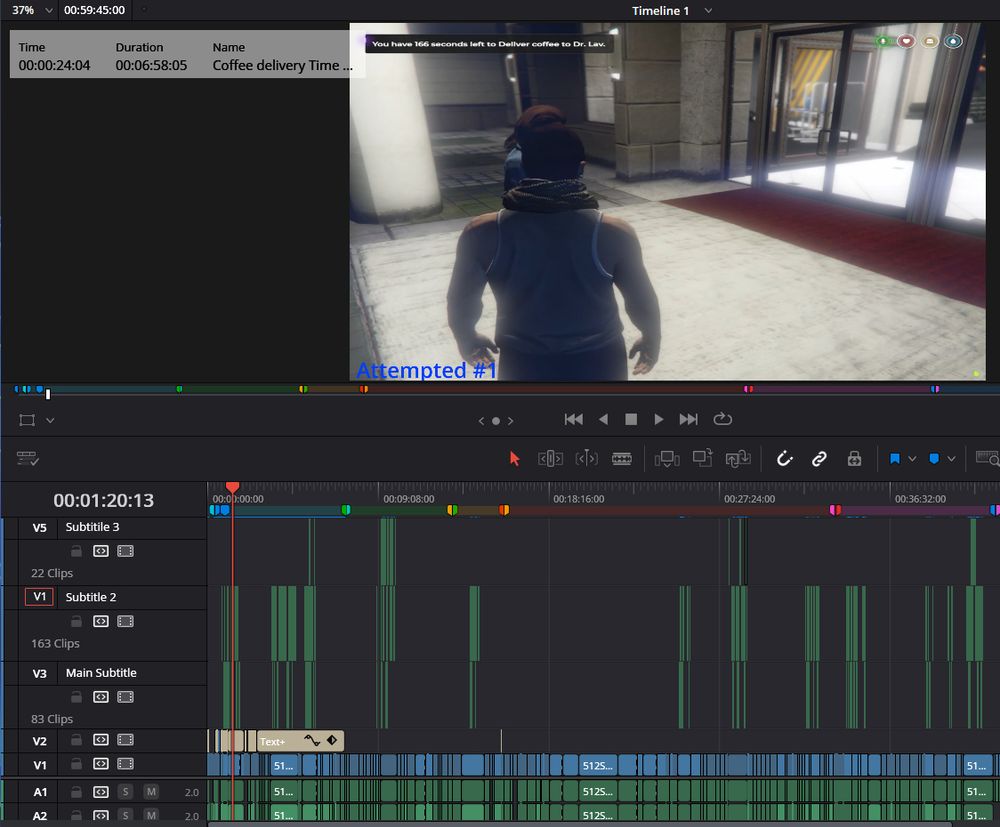The width and height of the screenshot is (1000, 827).
Task: Jump to the last frame
Action: 688,419
